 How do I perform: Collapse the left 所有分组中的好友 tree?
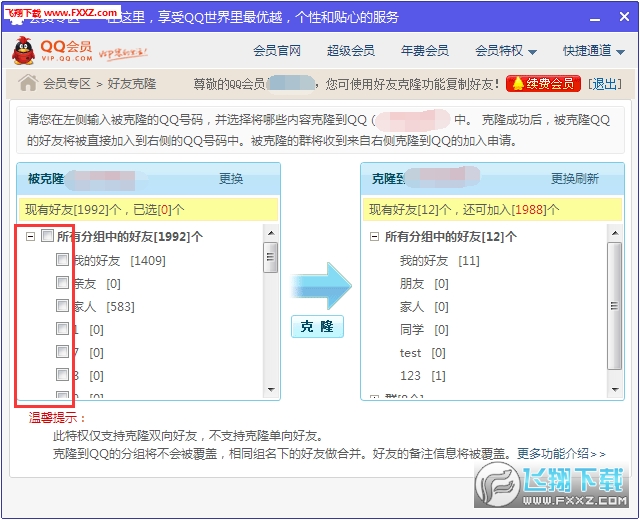click(30, 237)
